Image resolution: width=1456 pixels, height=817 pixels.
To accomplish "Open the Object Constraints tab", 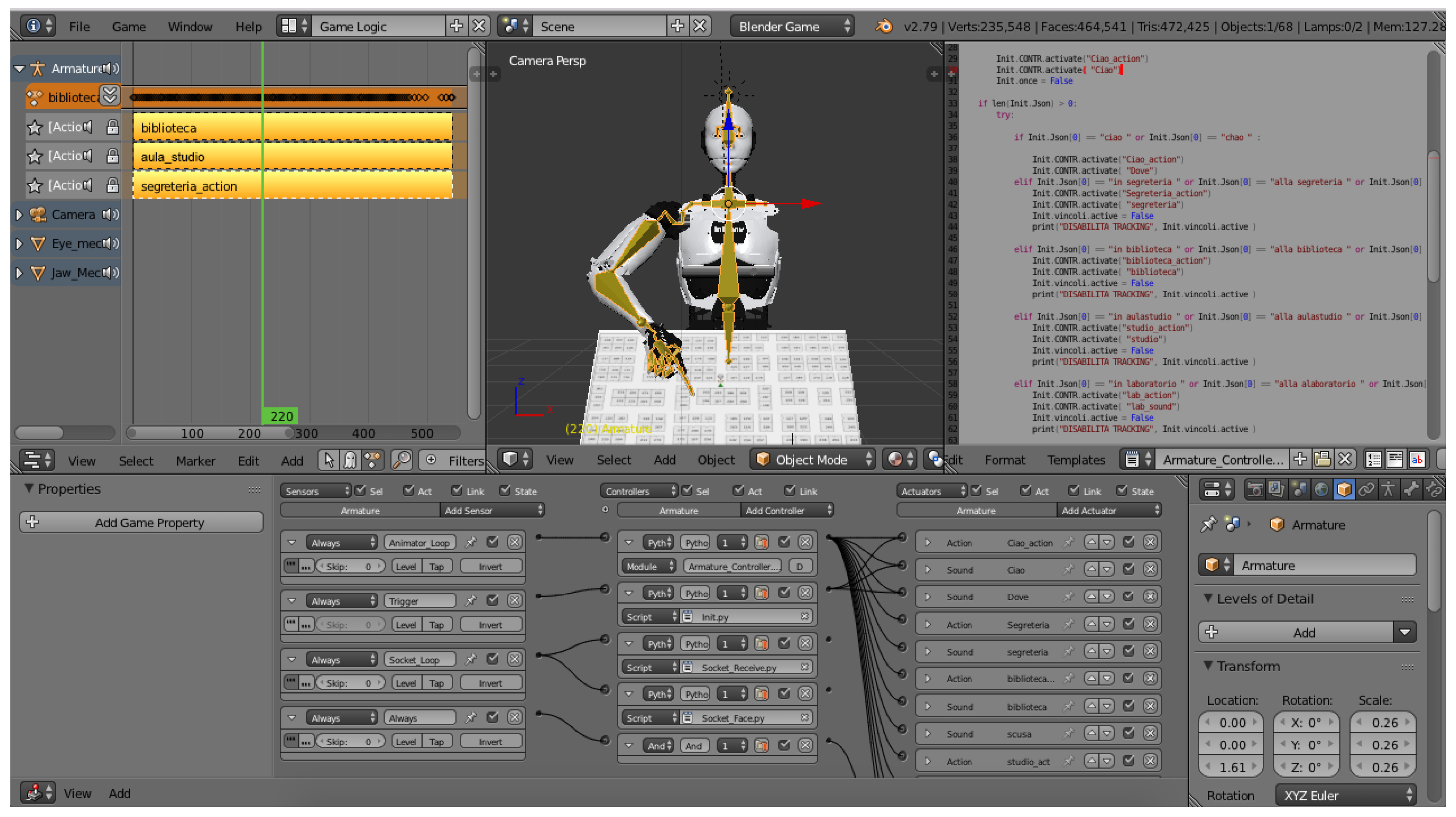I will coord(1367,490).
